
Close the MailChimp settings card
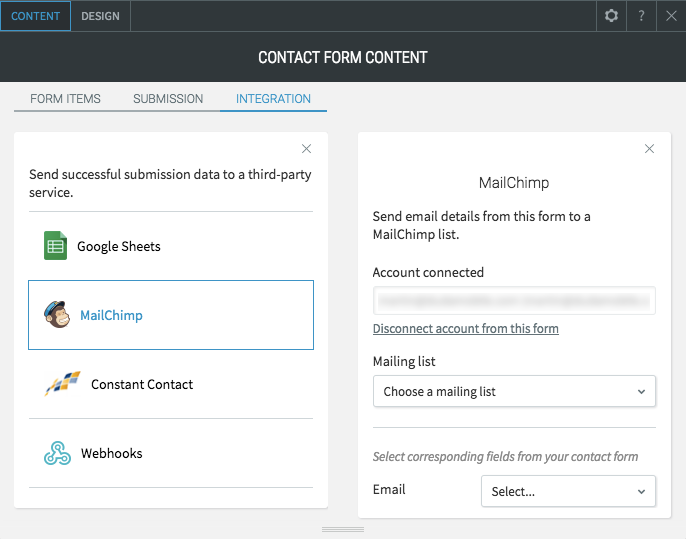pos(649,149)
